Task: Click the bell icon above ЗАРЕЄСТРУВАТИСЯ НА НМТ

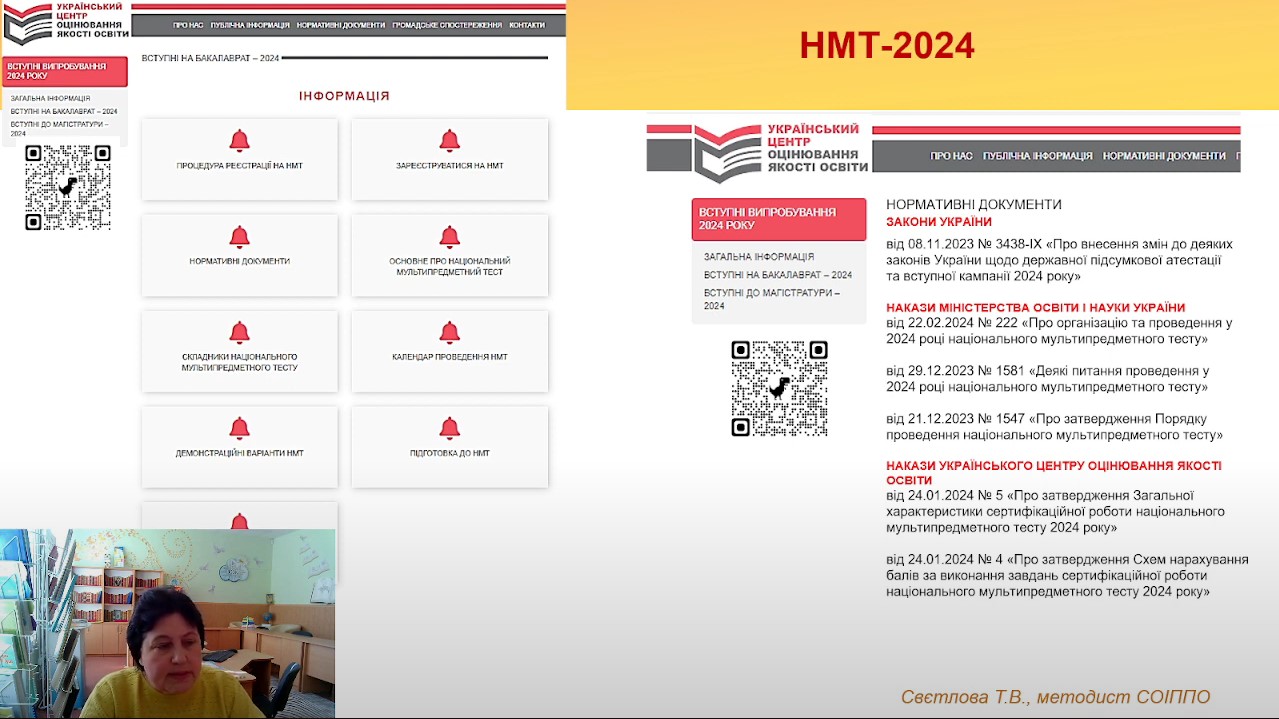Action: pos(450,141)
